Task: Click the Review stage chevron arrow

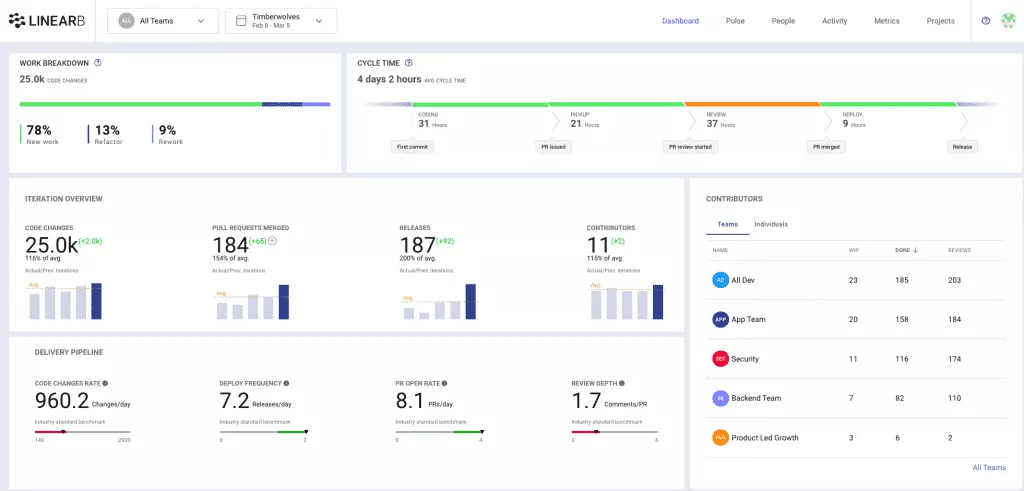Action: pyautogui.click(x=828, y=121)
